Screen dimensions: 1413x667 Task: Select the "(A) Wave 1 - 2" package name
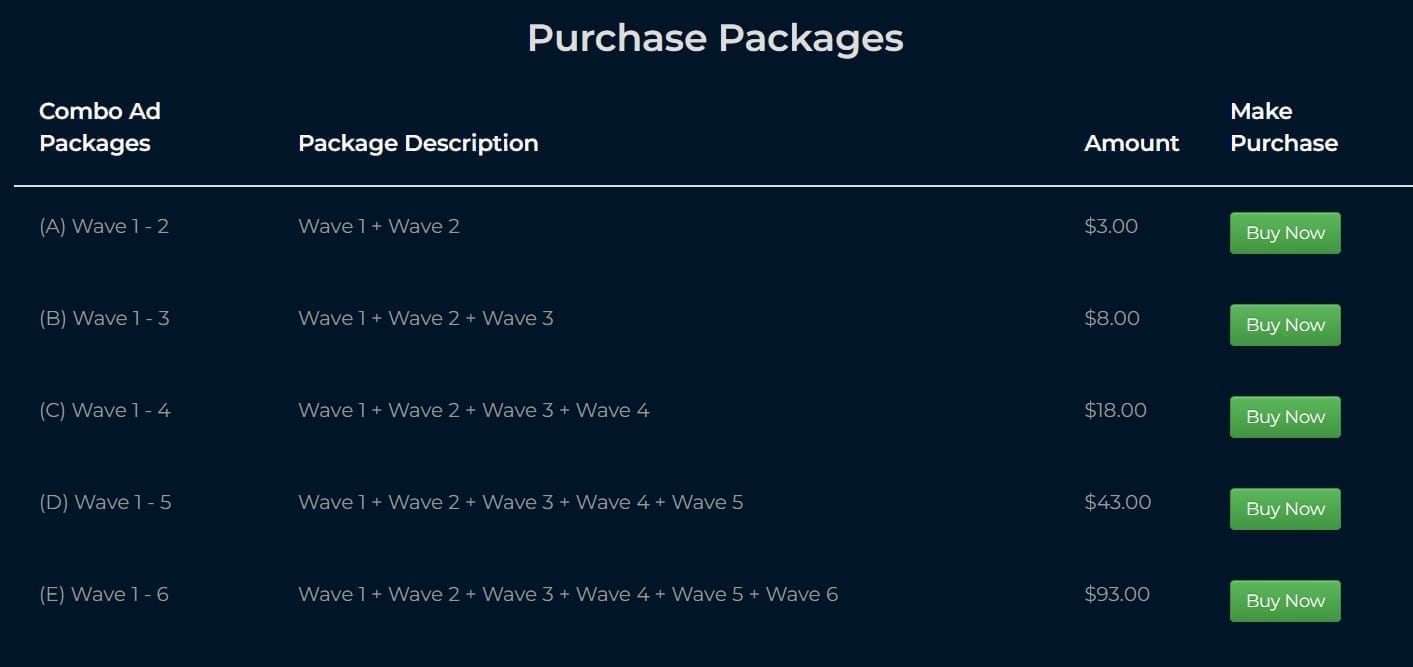104,226
